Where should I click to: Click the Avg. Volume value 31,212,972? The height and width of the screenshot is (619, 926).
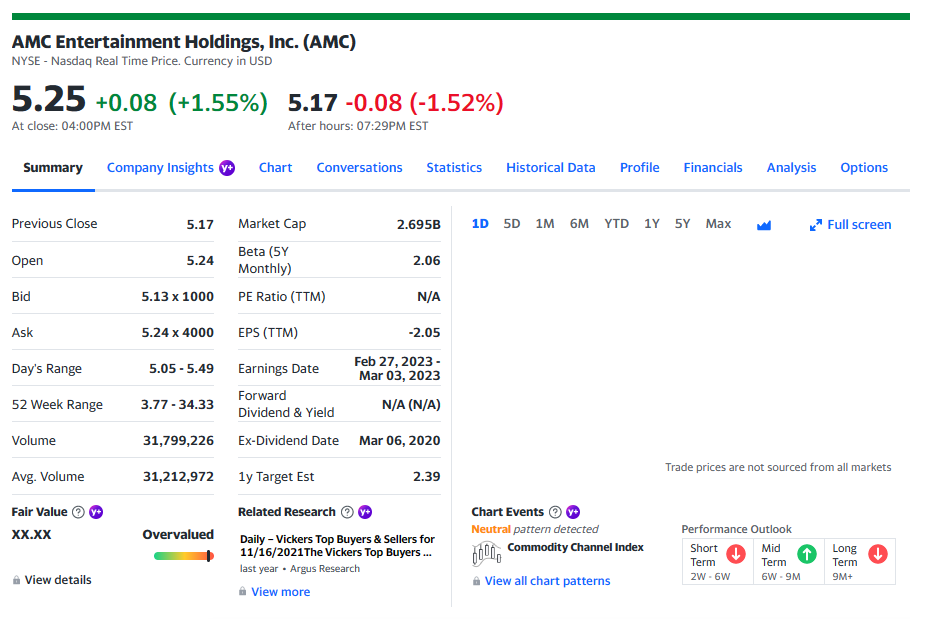pos(178,477)
